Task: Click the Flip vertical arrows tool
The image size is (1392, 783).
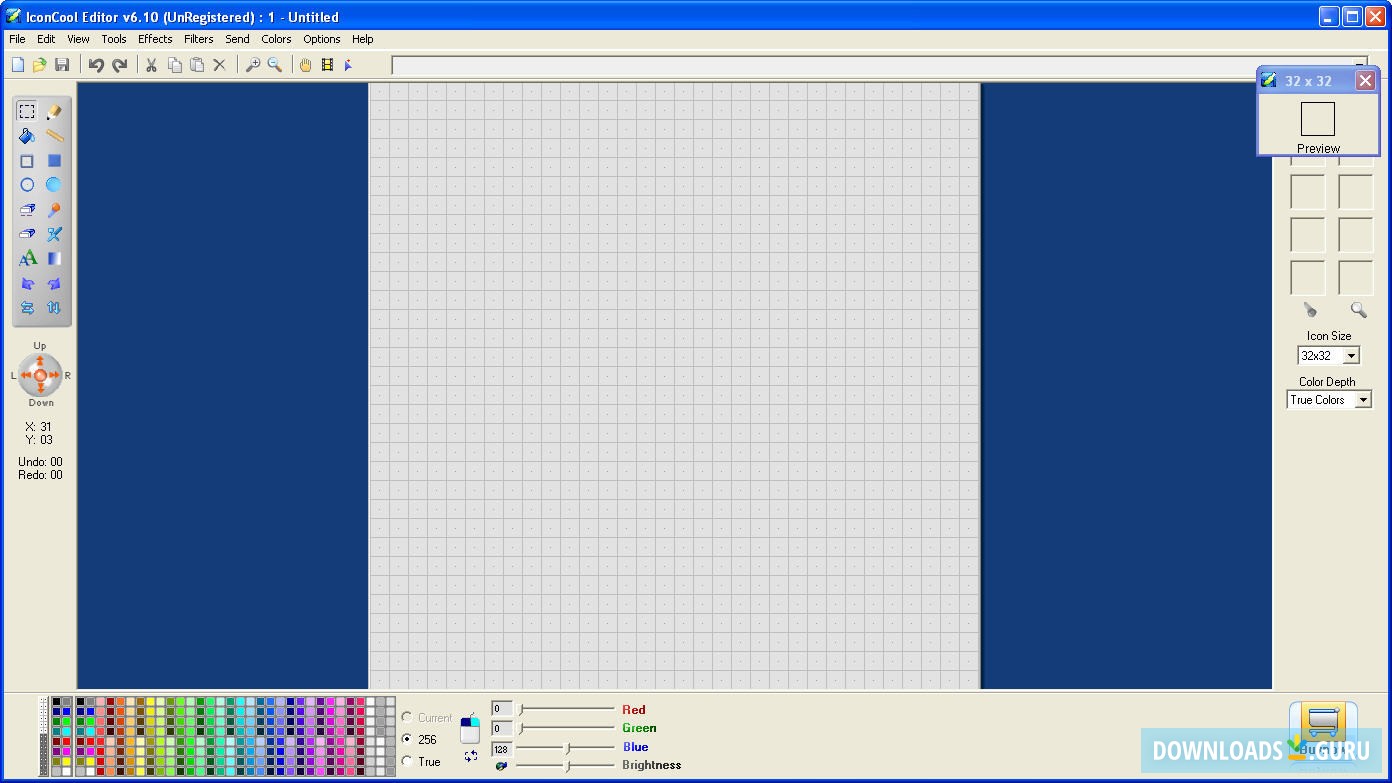Action: click(54, 308)
